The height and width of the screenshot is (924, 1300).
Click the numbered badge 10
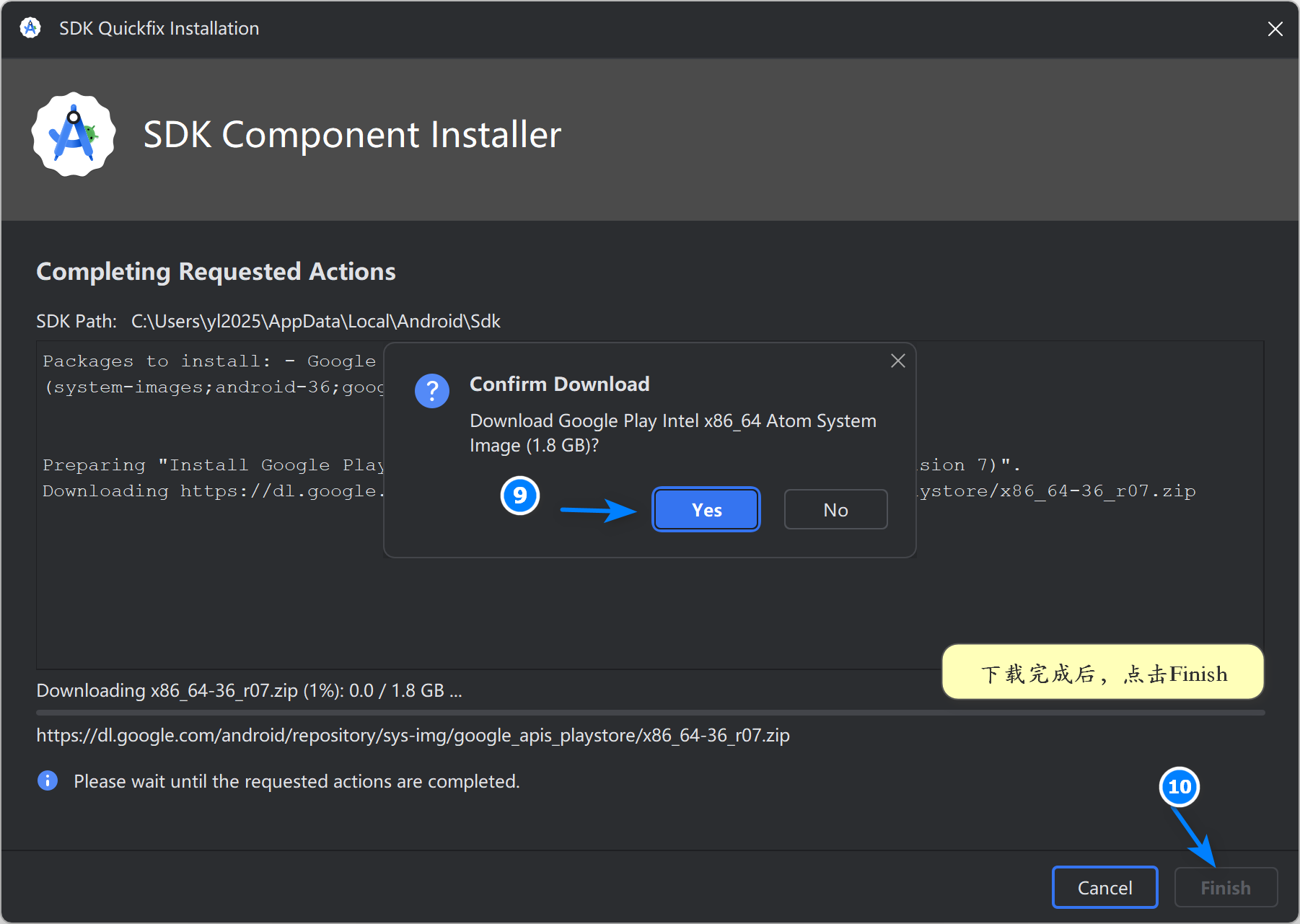tap(1180, 787)
